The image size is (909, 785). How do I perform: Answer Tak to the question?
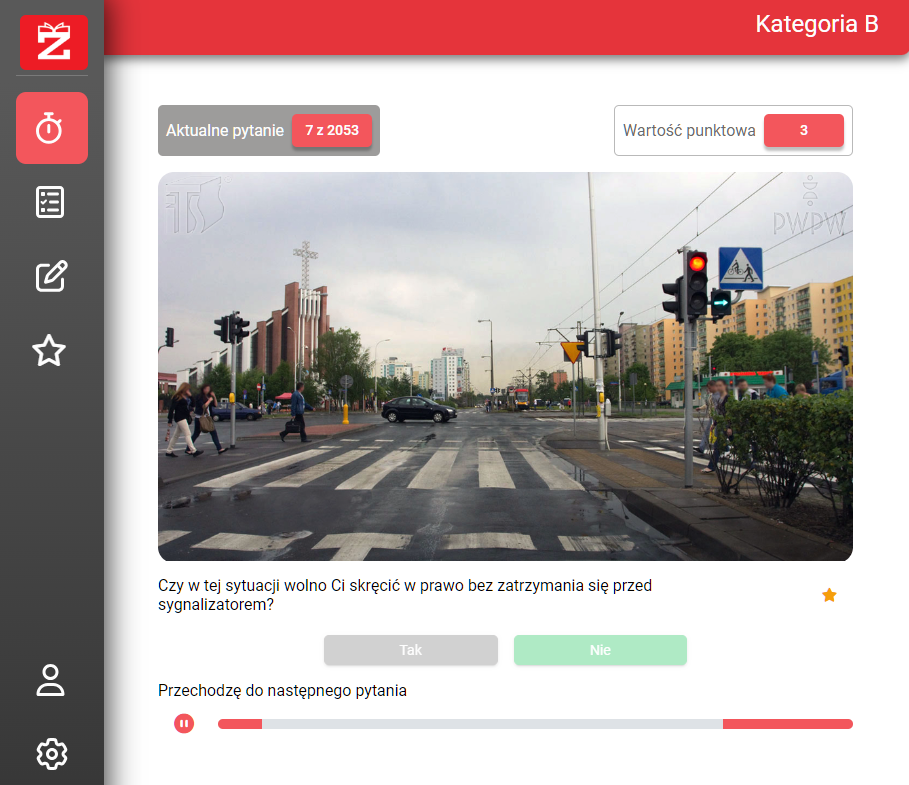[410, 650]
